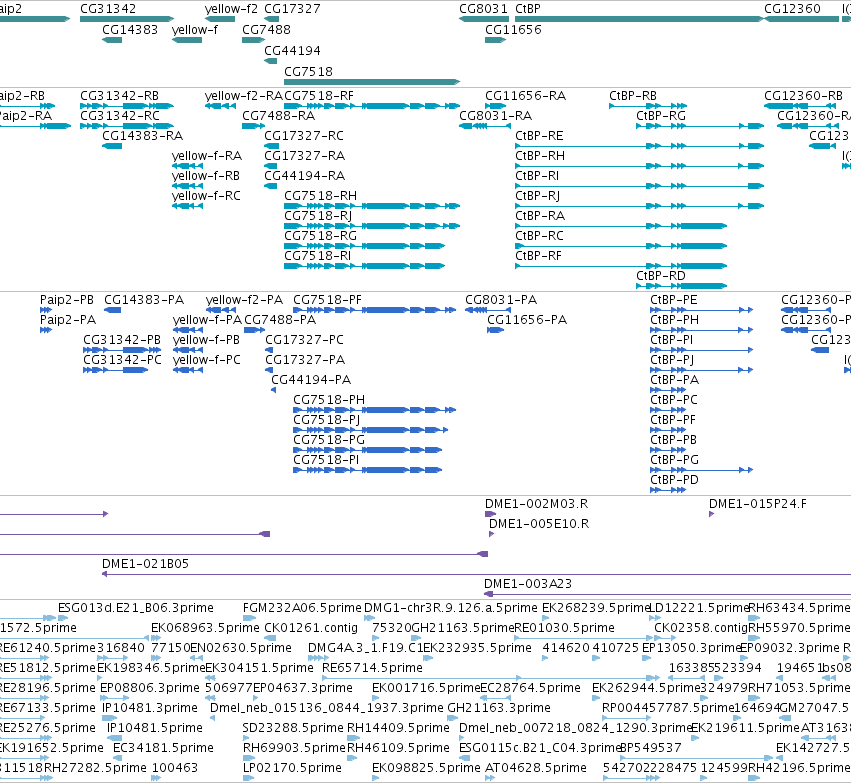Click the CG14383 gene label

point(130,29)
